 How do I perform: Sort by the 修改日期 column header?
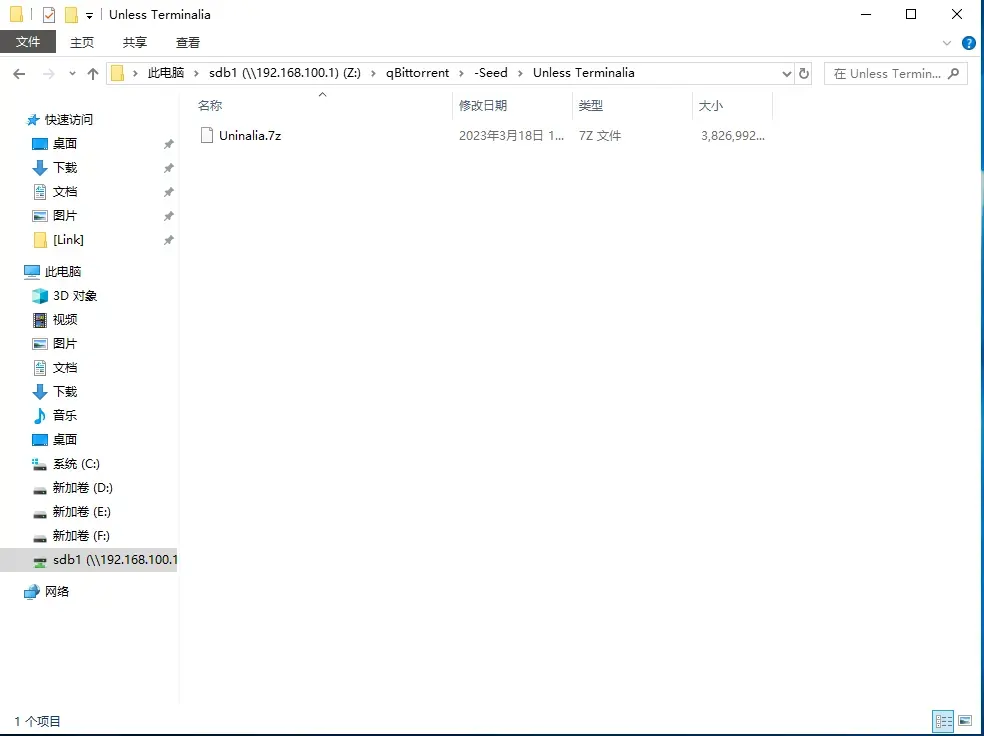[483, 105]
